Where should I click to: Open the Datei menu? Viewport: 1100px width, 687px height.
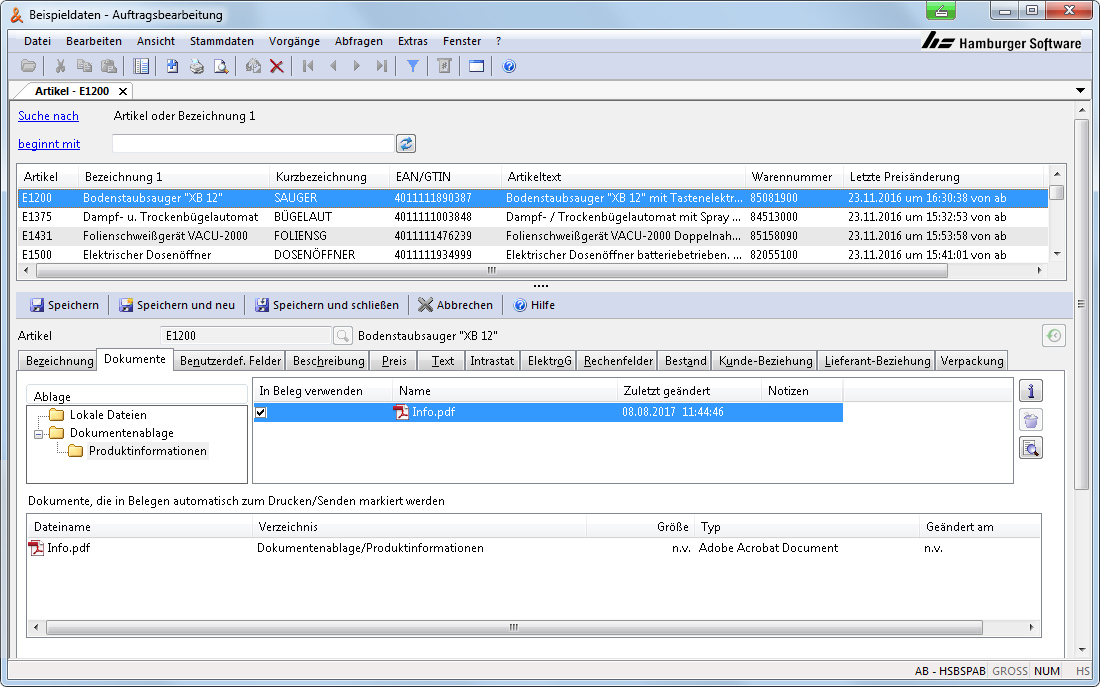pos(37,41)
